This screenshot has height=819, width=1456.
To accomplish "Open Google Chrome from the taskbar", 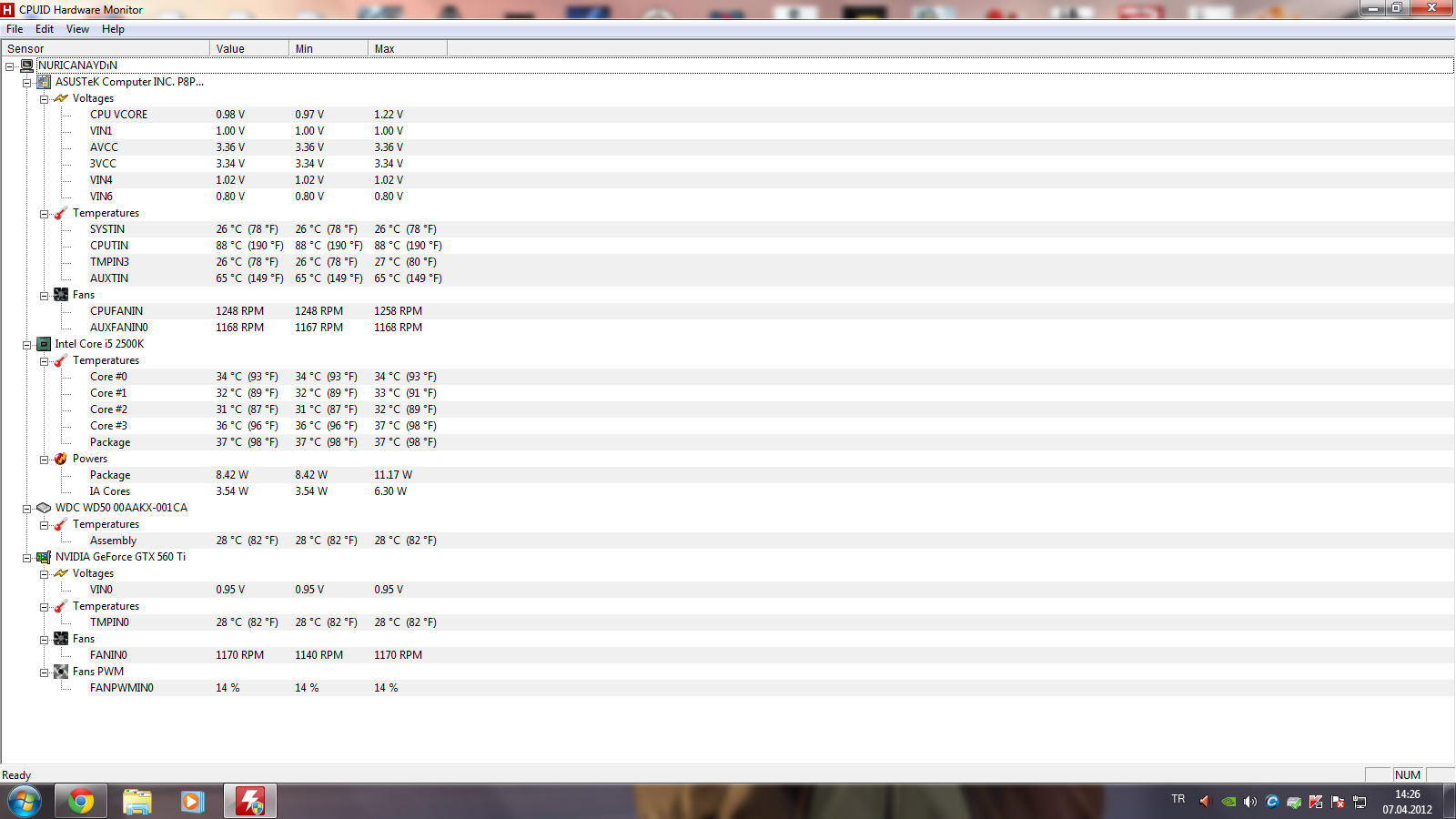I will click(81, 802).
